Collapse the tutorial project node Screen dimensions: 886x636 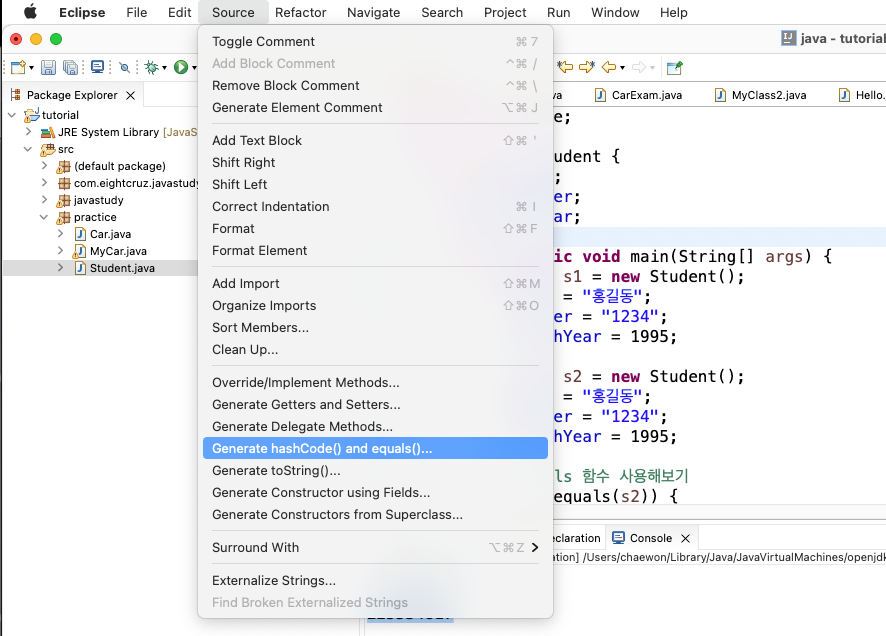click(x=12, y=115)
